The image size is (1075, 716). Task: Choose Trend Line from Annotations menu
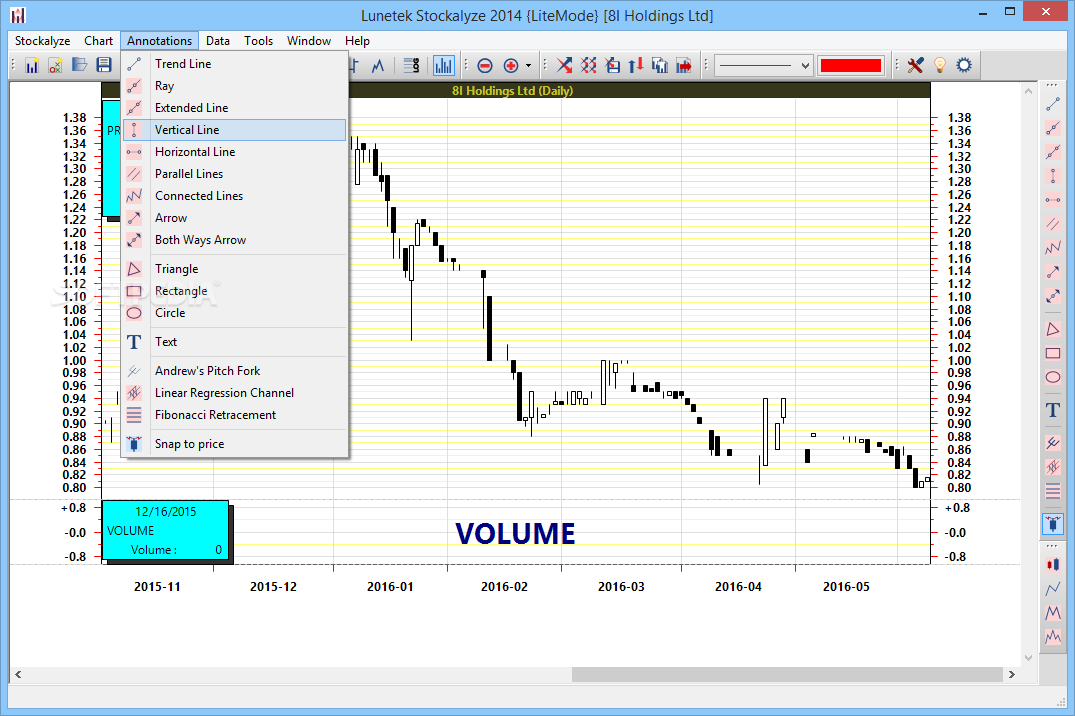234,64
